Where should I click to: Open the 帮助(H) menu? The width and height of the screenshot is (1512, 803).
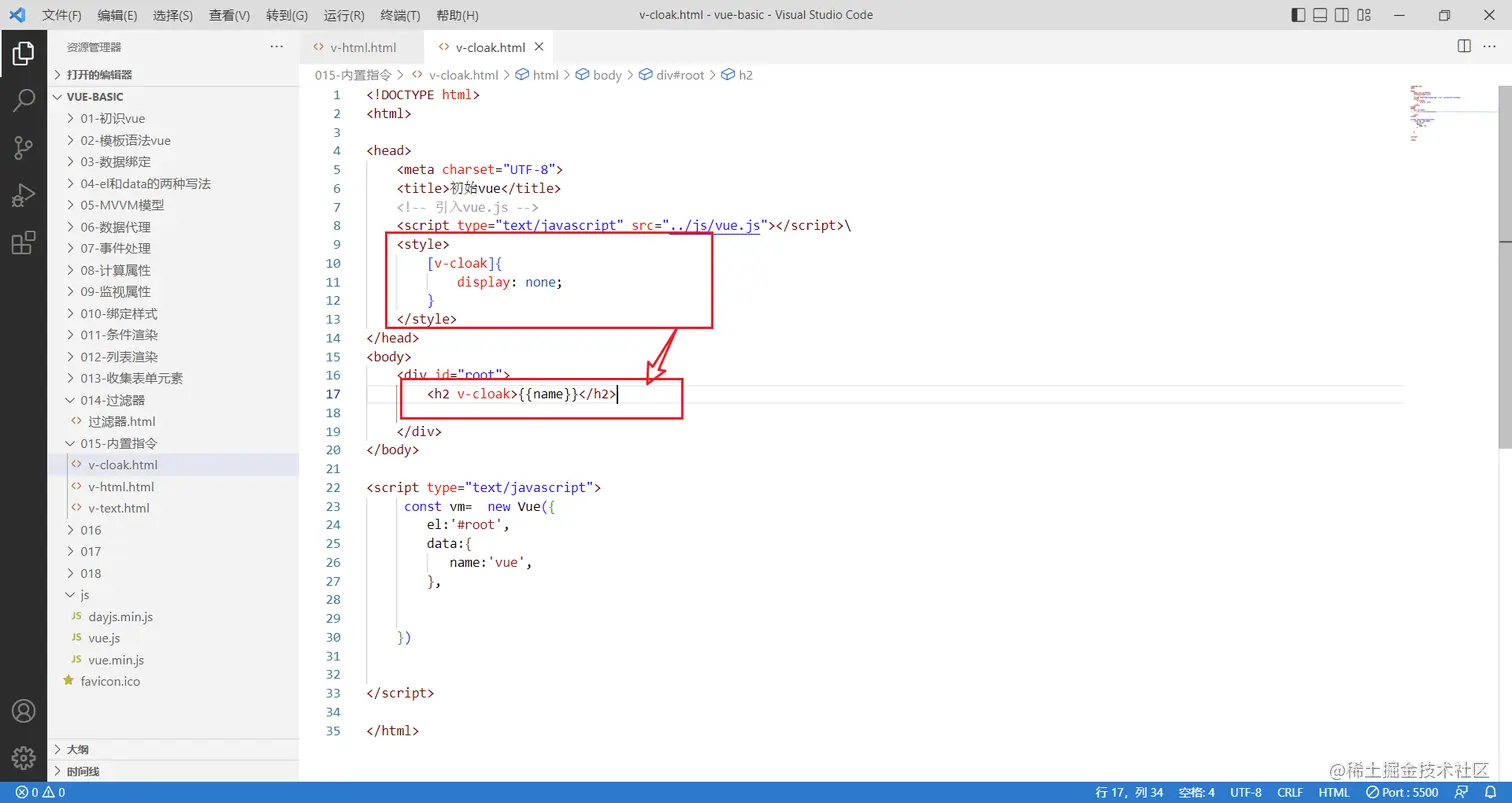[458, 15]
